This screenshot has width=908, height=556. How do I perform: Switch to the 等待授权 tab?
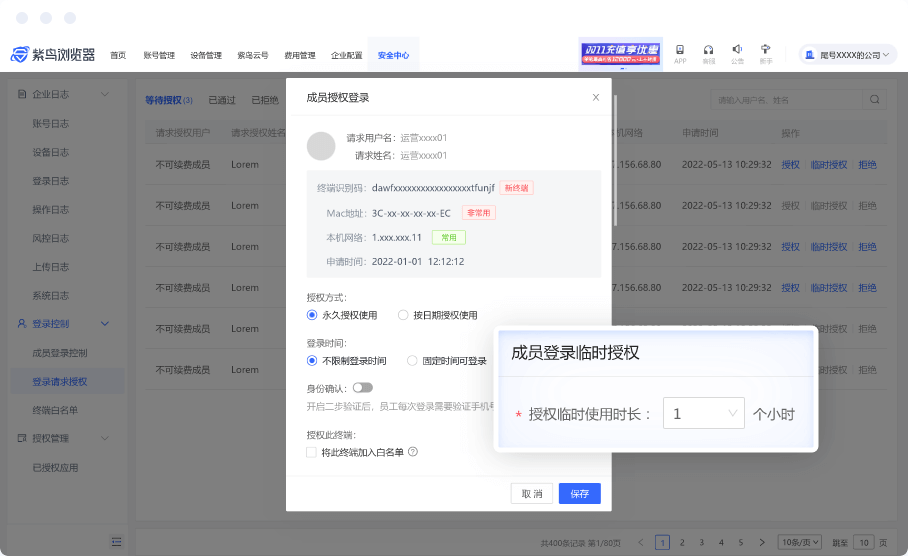coord(169,100)
